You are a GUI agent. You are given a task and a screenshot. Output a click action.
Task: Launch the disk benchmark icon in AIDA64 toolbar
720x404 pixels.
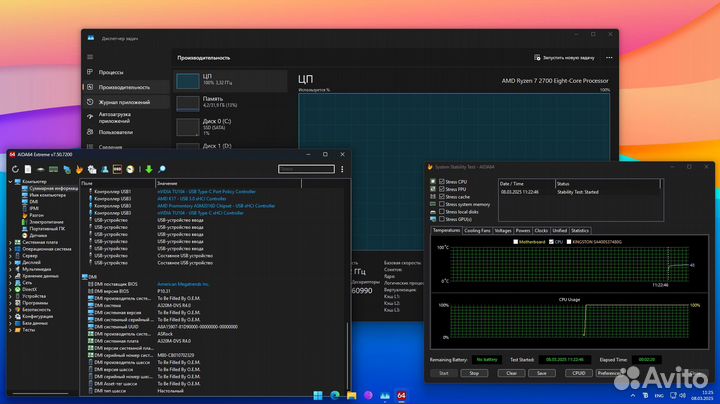tap(40, 169)
